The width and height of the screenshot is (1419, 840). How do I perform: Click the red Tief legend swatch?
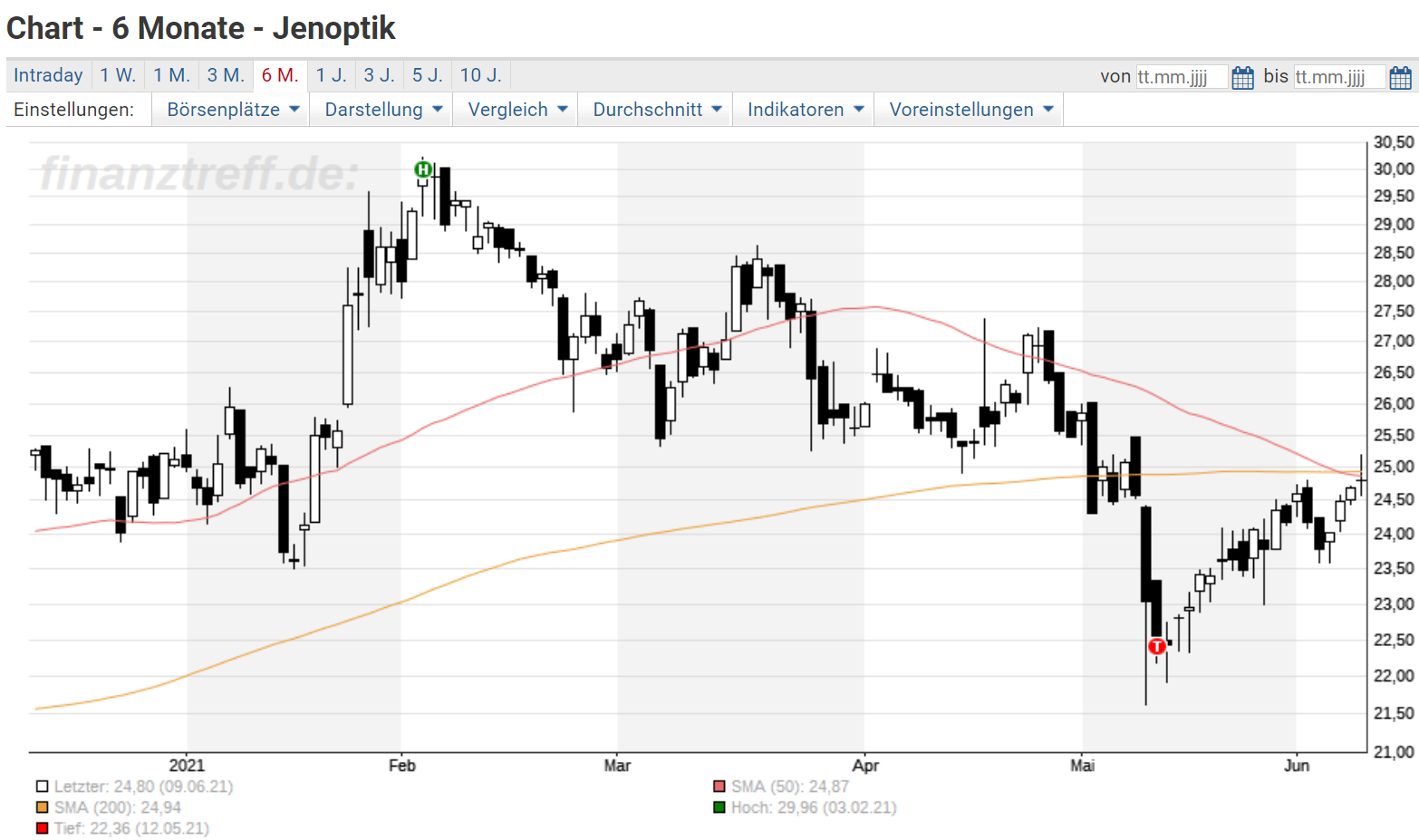(42, 828)
